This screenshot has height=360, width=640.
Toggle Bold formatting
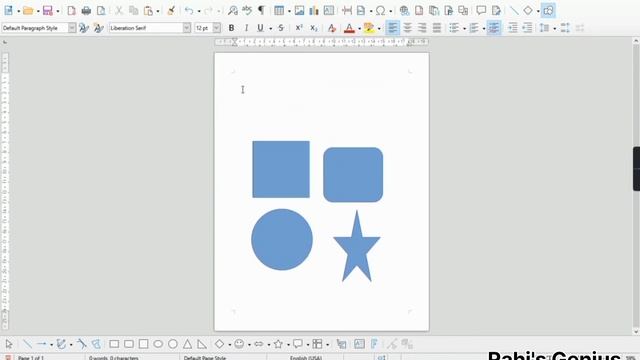(x=231, y=28)
